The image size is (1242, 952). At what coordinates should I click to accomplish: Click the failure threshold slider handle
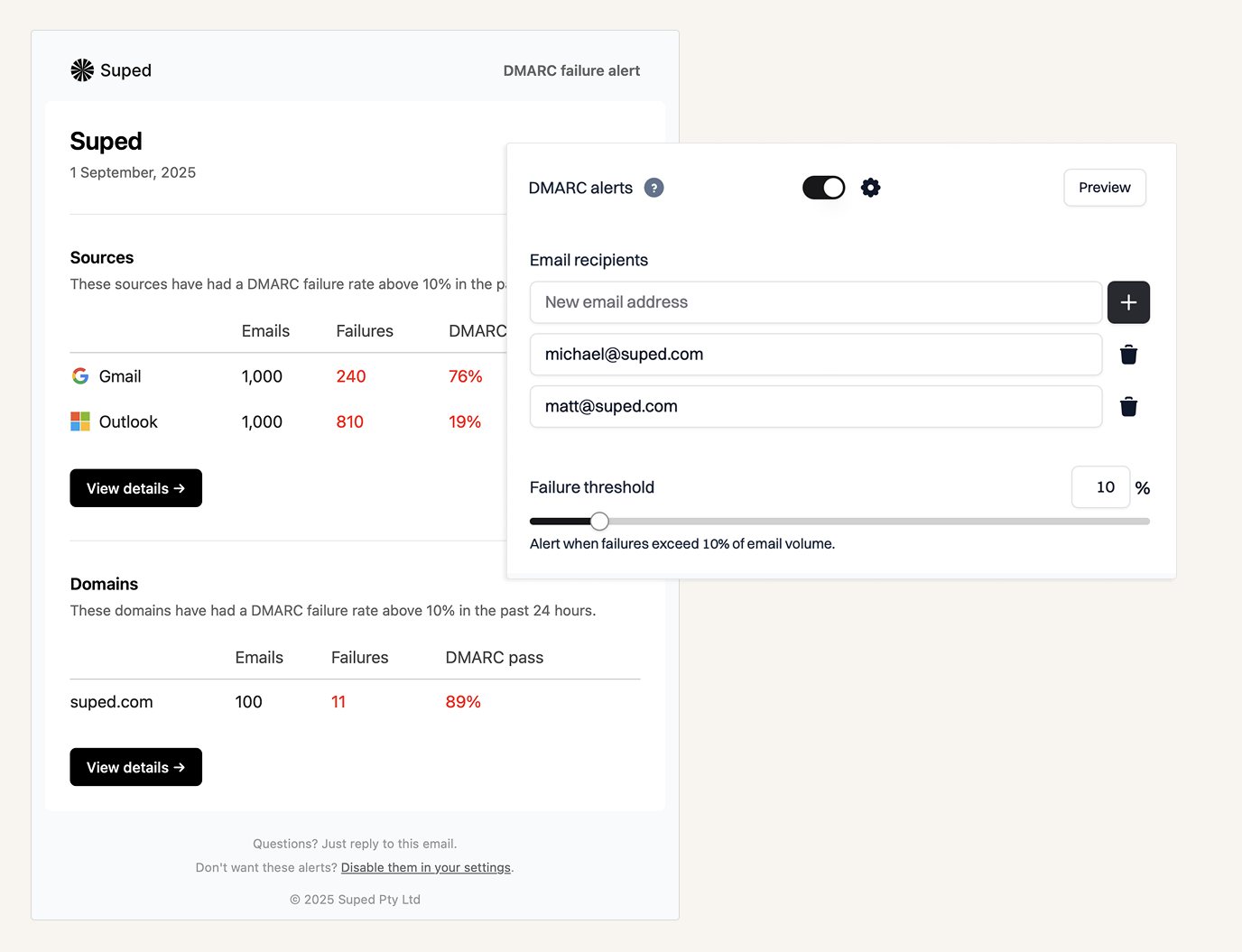click(599, 522)
